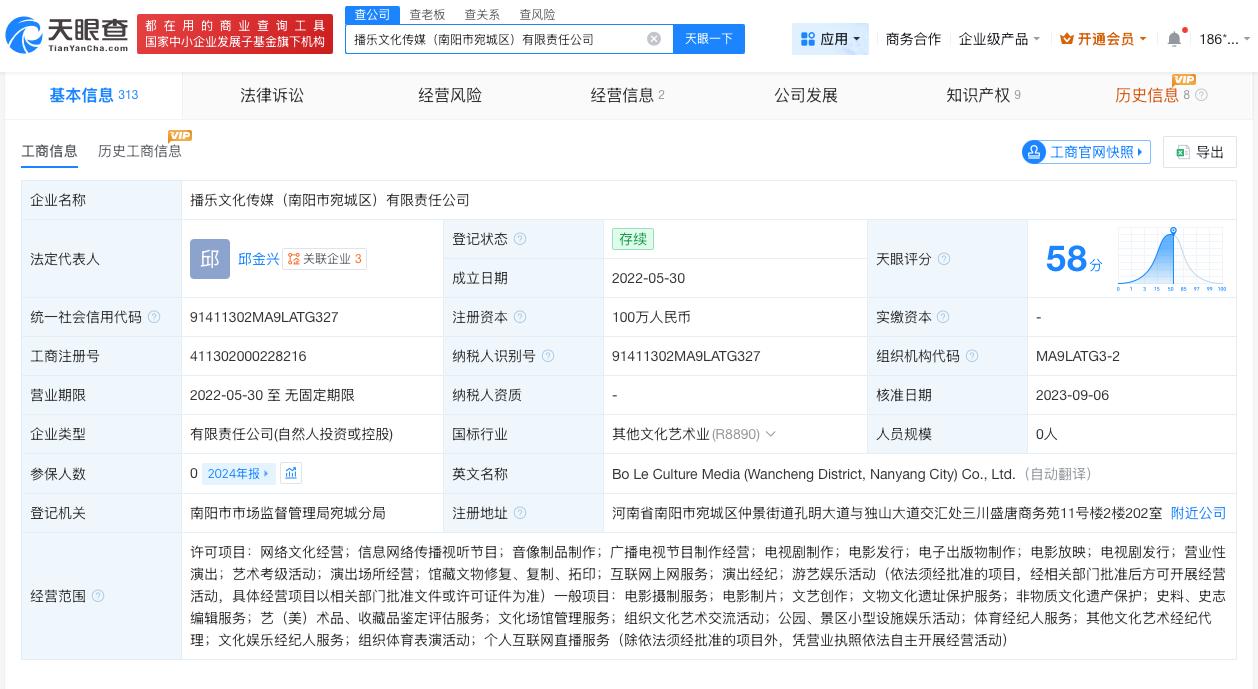The image size is (1258, 689).
Task: Click help icon next to 天眼评分
Action: coord(943,259)
